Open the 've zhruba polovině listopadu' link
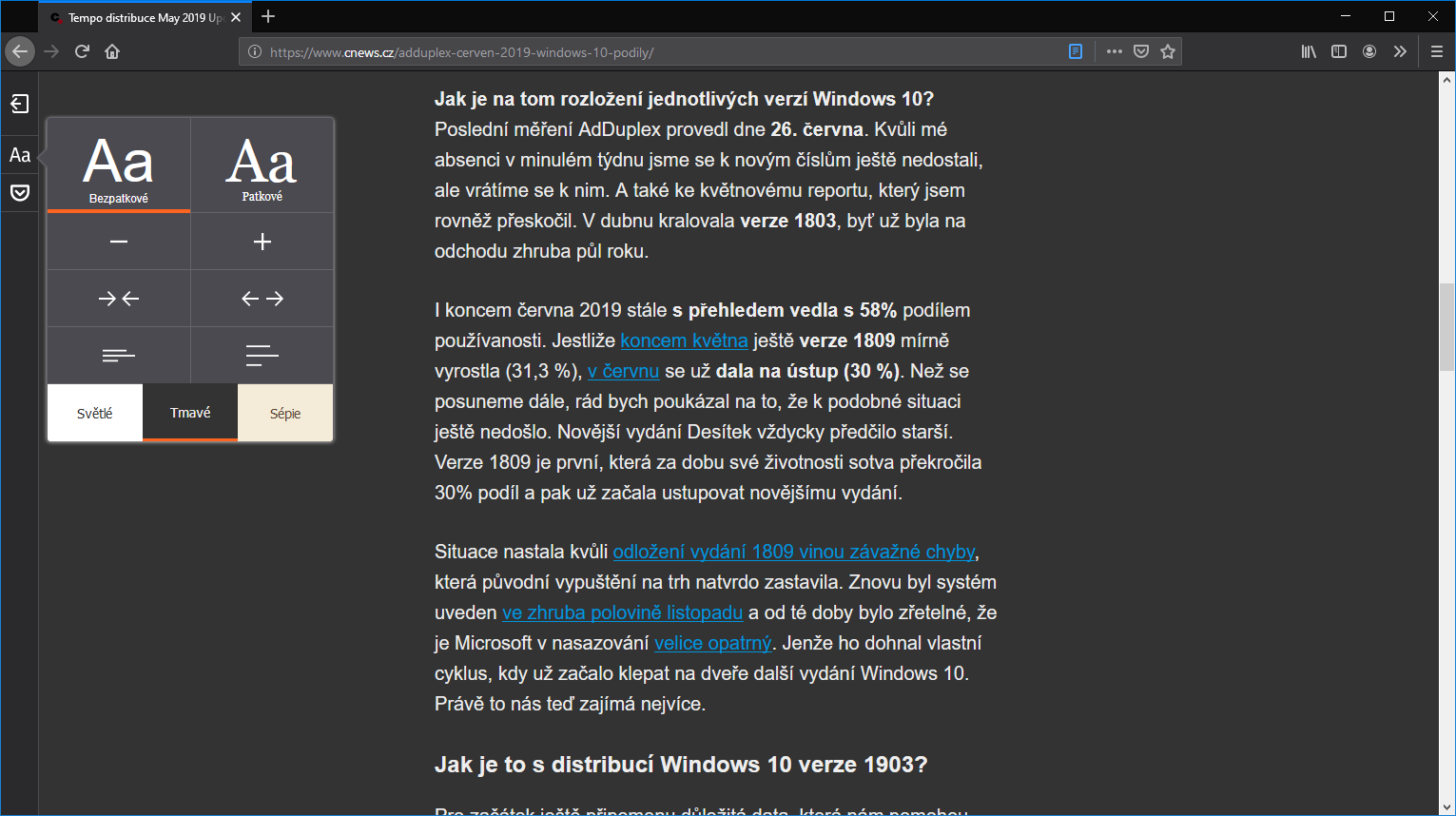The width and height of the screenshot is (1456, 816). (x=622, y=612)
